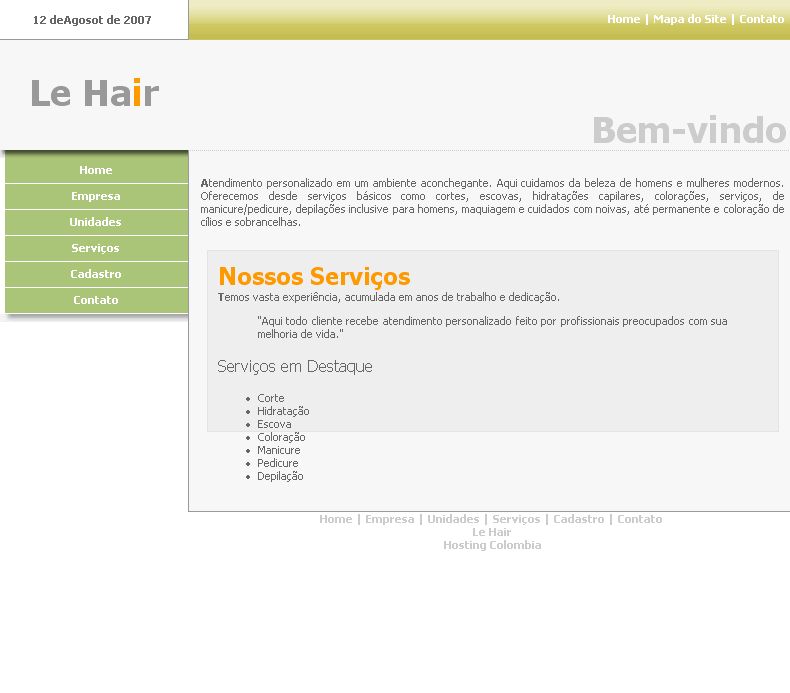Image resolution: width=790 pixels, height=693 pixels.
Task: Follow the footer Empresa link
Action: coord(389,519)
